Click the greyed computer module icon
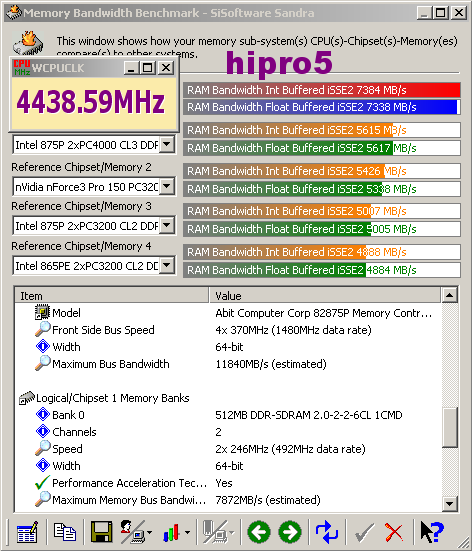This screenshot has height=551, width=472. tap(215, 532)
